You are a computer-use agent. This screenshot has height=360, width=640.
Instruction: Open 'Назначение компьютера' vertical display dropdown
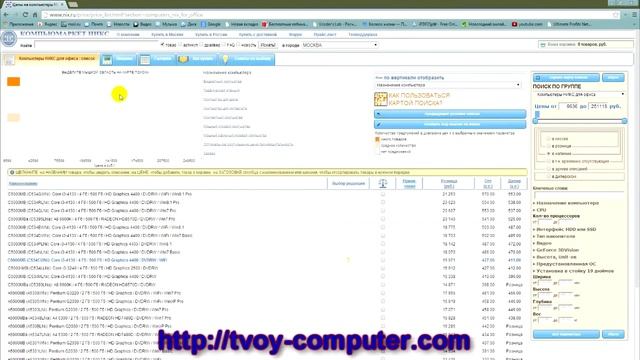click(448, 85)
